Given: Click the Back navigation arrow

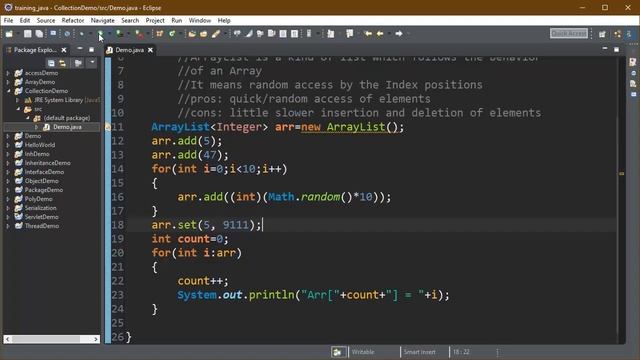Looking at the screenshot, I should coord(380,33).
